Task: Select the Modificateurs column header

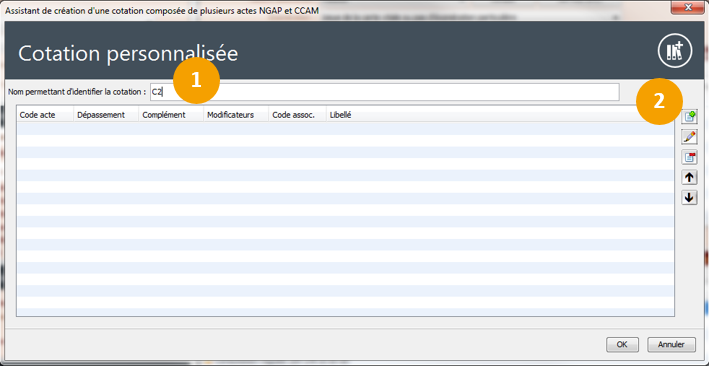Action: (236, 115)
